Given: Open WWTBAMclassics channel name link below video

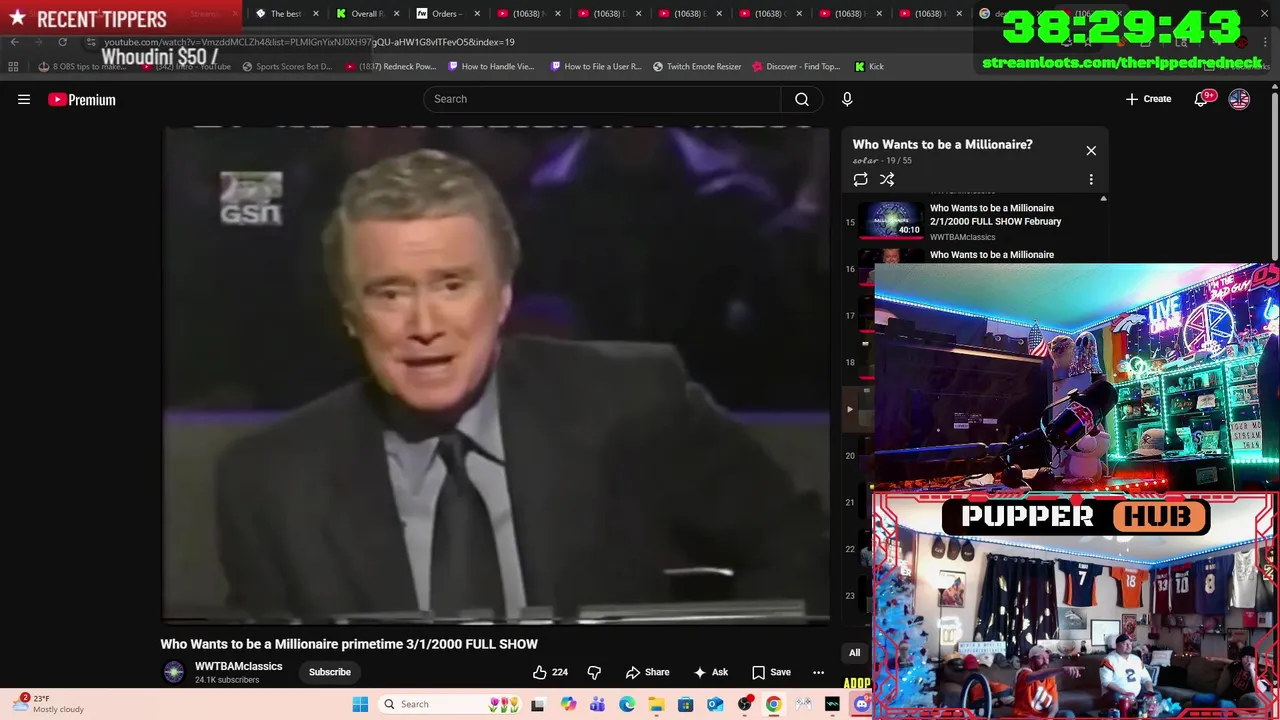Looking at the screenshot, I should pyautogui.click(x=238, y=666).
